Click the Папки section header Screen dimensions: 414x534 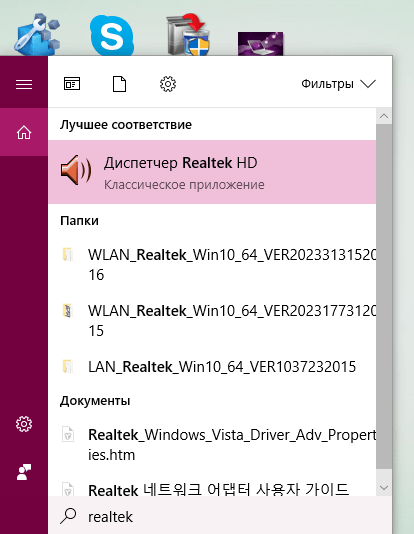[x=79, y=221]
